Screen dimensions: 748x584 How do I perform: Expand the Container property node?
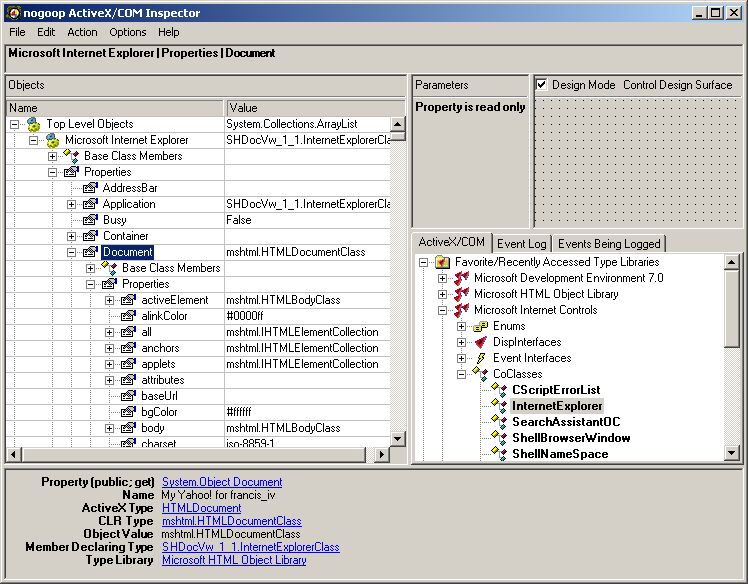(x=72, y=237)
